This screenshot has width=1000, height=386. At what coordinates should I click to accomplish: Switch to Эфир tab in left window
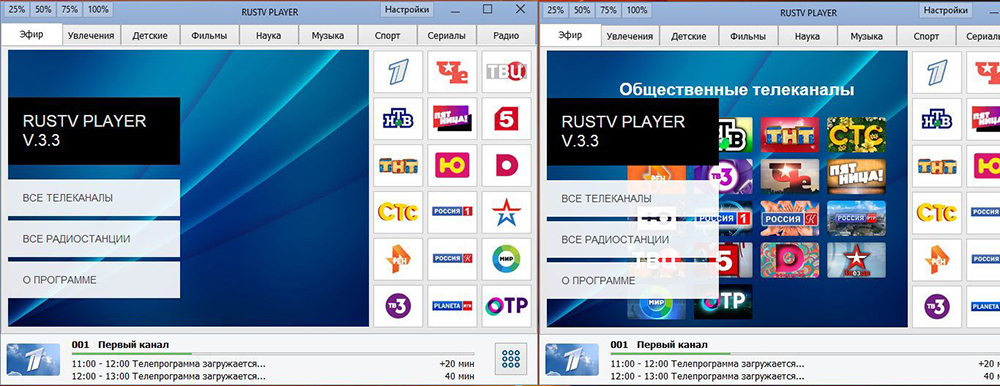click(x=31, y=34)
